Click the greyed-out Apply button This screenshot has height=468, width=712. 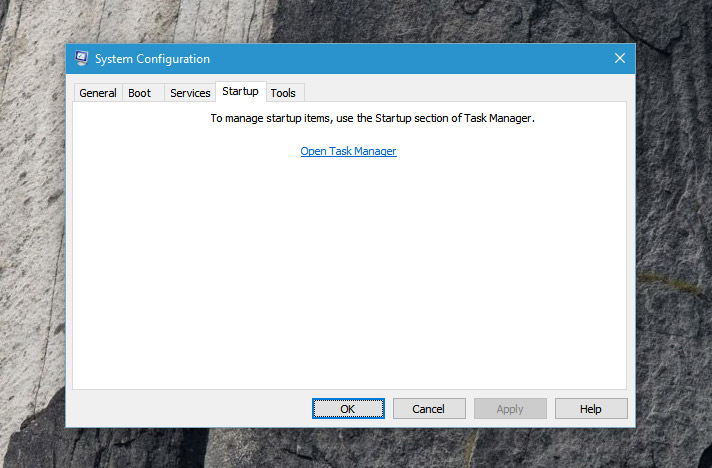tap(510, 409)
